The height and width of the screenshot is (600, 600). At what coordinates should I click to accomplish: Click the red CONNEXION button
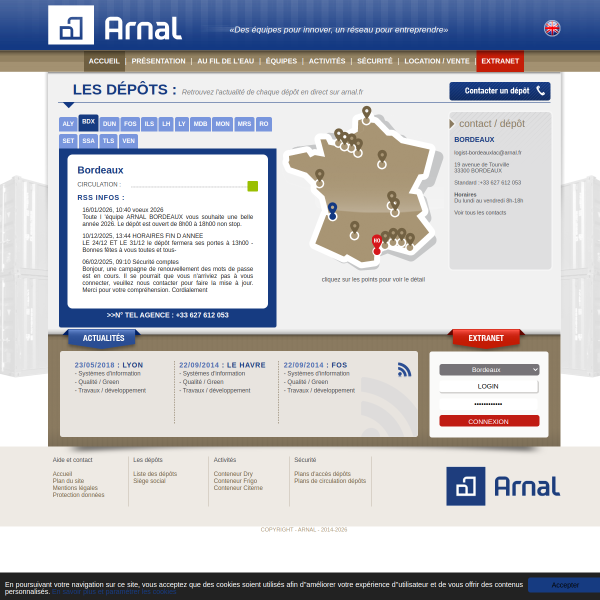[489, 421]
